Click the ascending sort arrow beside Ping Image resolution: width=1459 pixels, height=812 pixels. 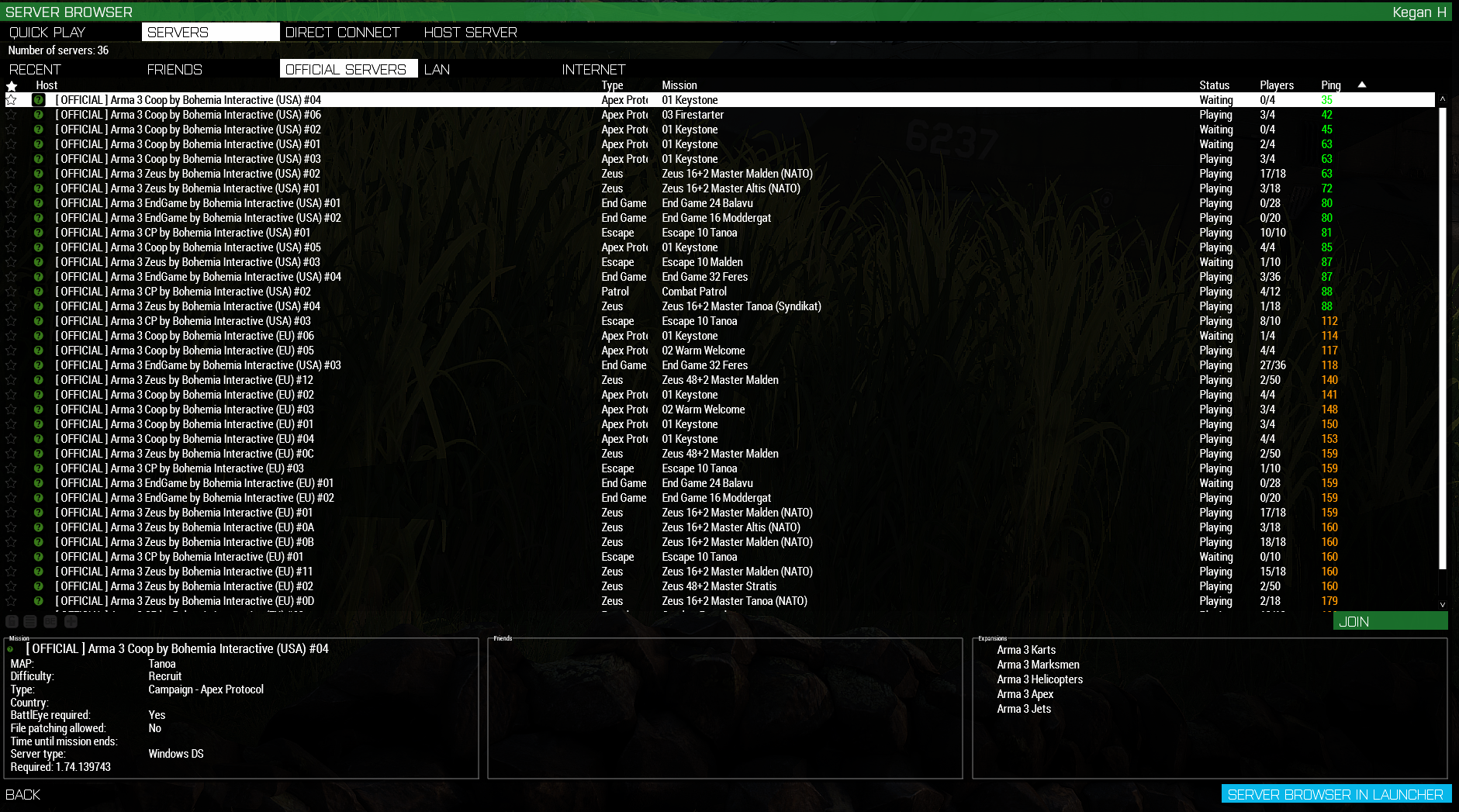click(1362, 85)
